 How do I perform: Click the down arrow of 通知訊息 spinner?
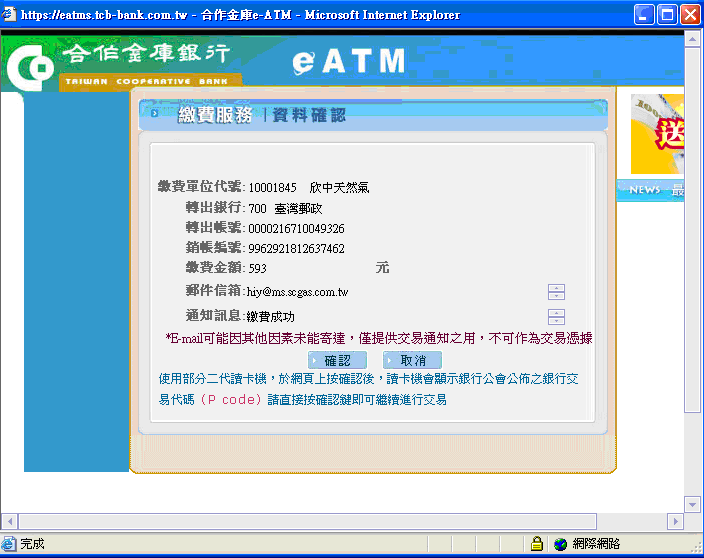pyautogui.click(x=557, y=321)
